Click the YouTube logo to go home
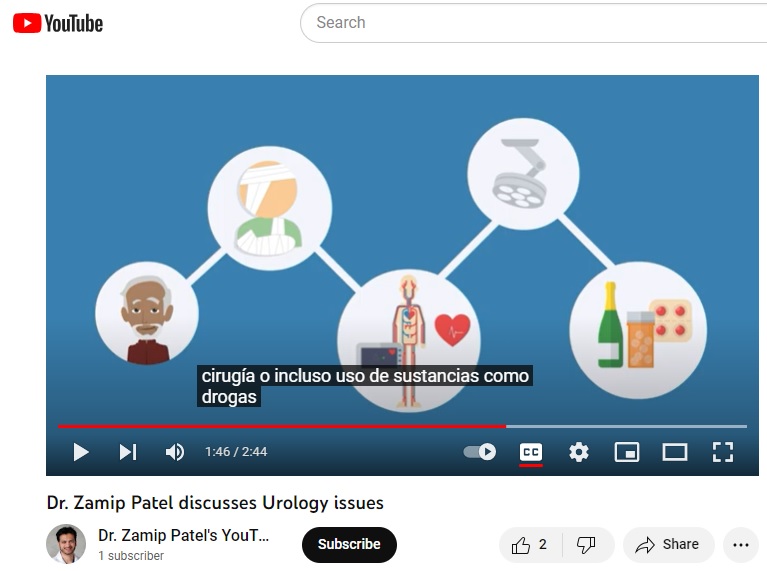Viewport: 767px width, 571px height. pos(58,23)
